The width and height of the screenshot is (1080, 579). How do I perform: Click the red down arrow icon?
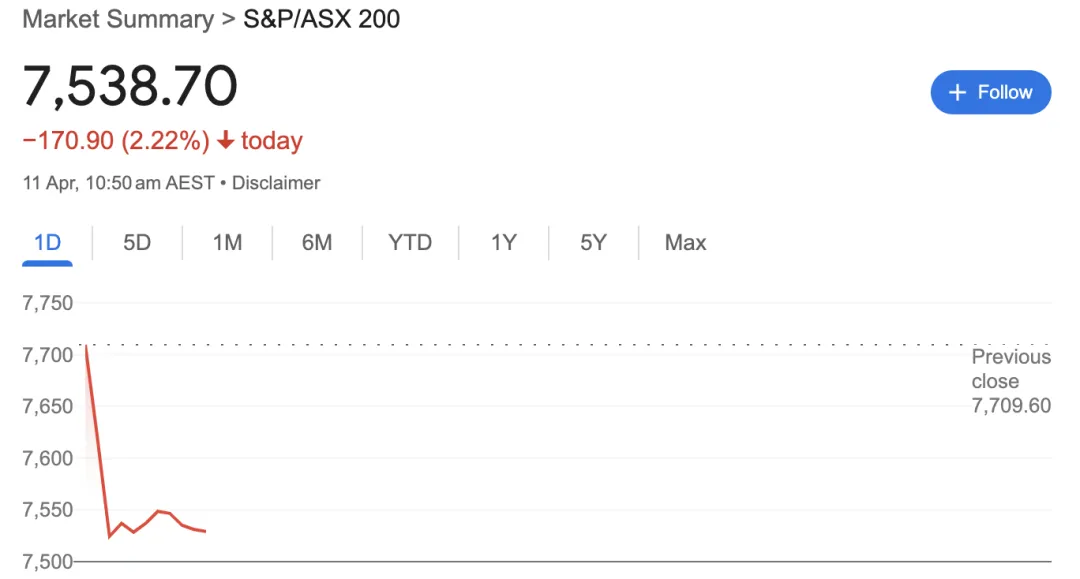point(225,140)
